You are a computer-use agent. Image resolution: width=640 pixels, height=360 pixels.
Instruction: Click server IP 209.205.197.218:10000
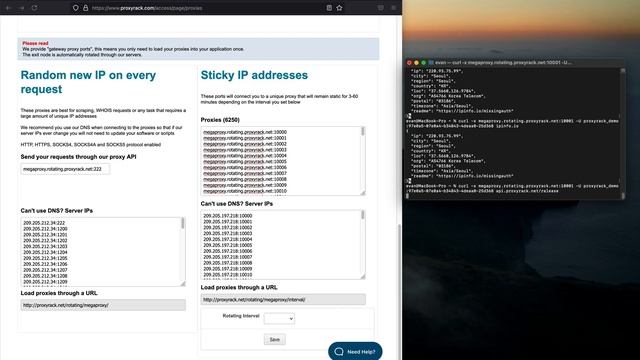228,216
